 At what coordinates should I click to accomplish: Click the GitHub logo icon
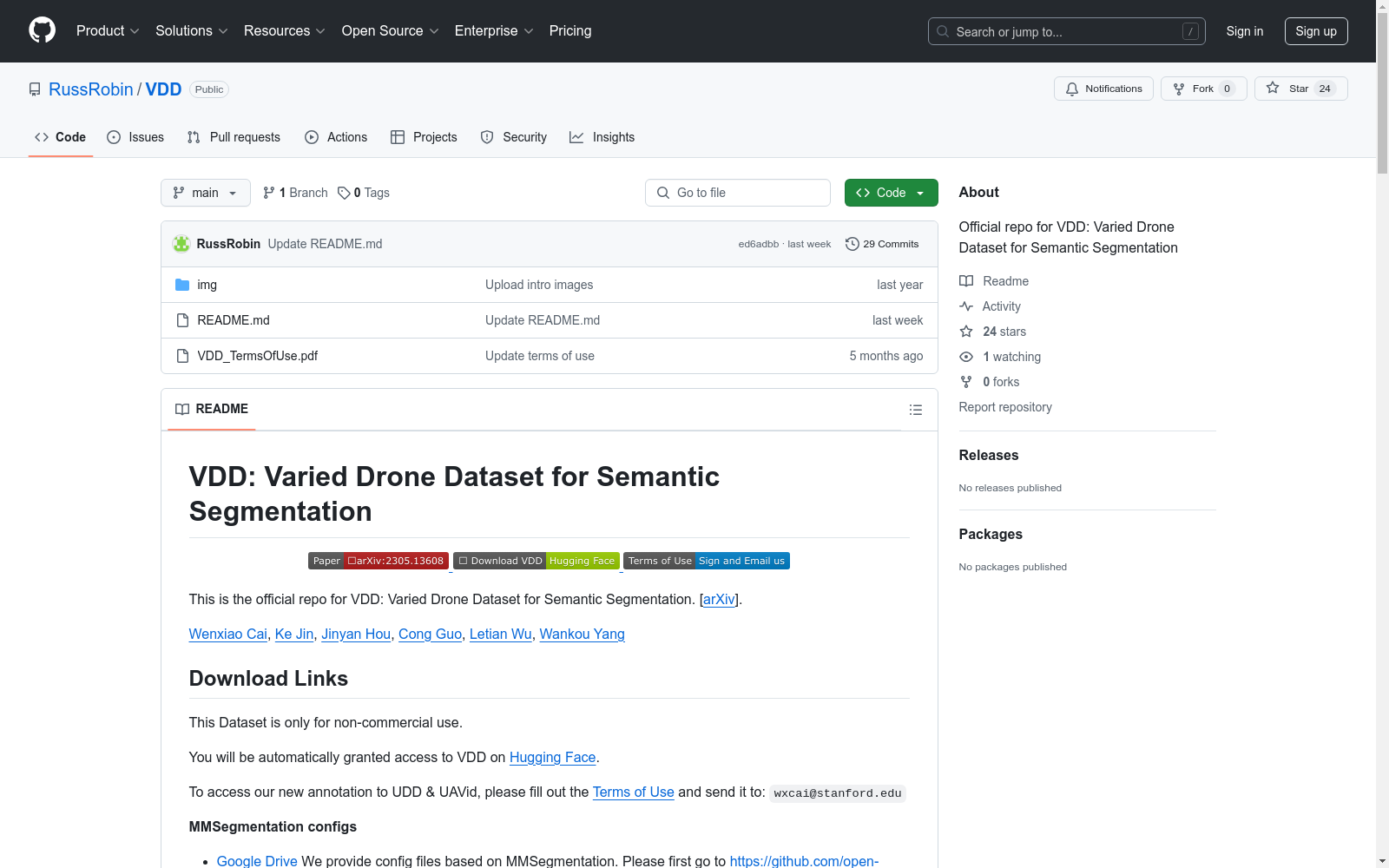coord(42,30)
